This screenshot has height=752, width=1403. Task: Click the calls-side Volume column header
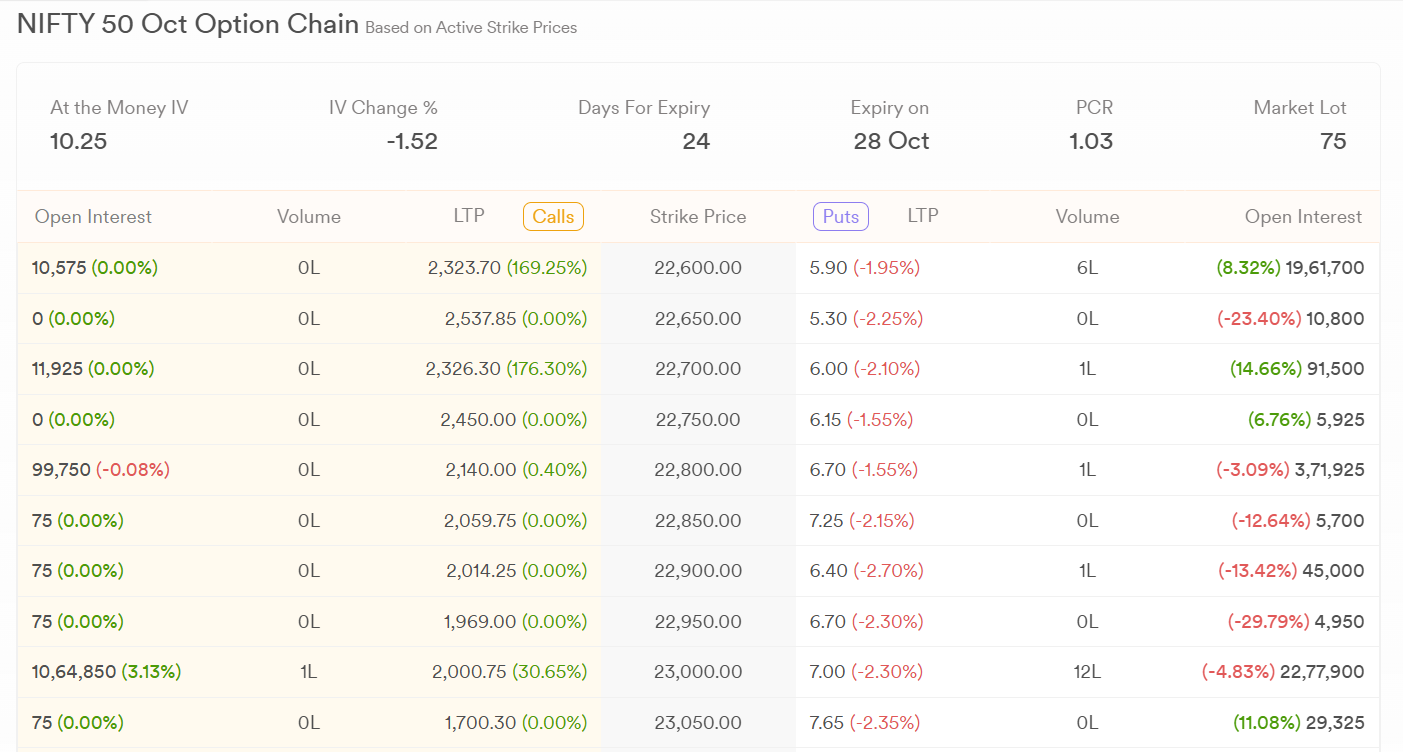click(308, 217)
